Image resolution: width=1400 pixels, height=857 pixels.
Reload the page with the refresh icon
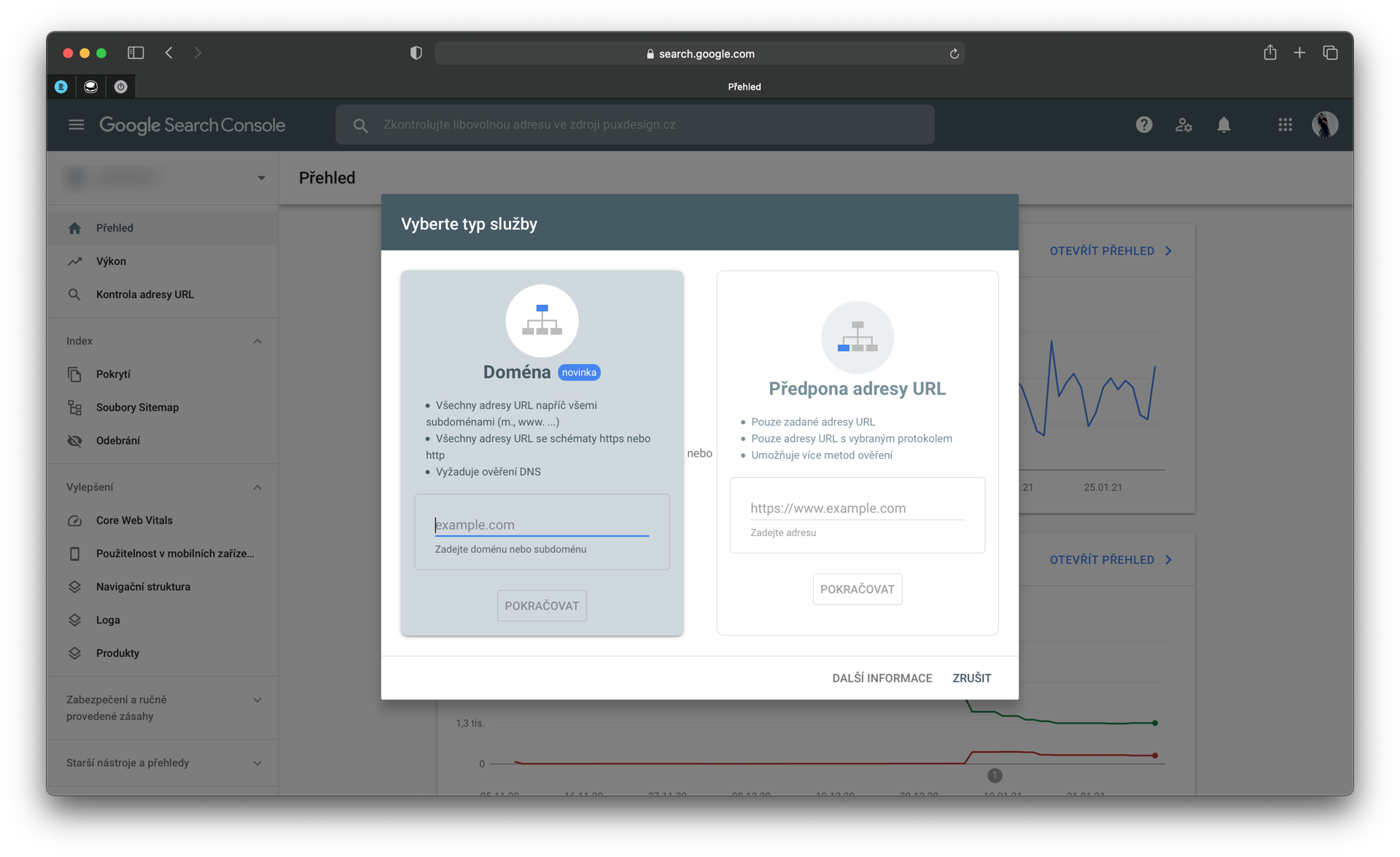pyautogui.click(x=954, y=53)
